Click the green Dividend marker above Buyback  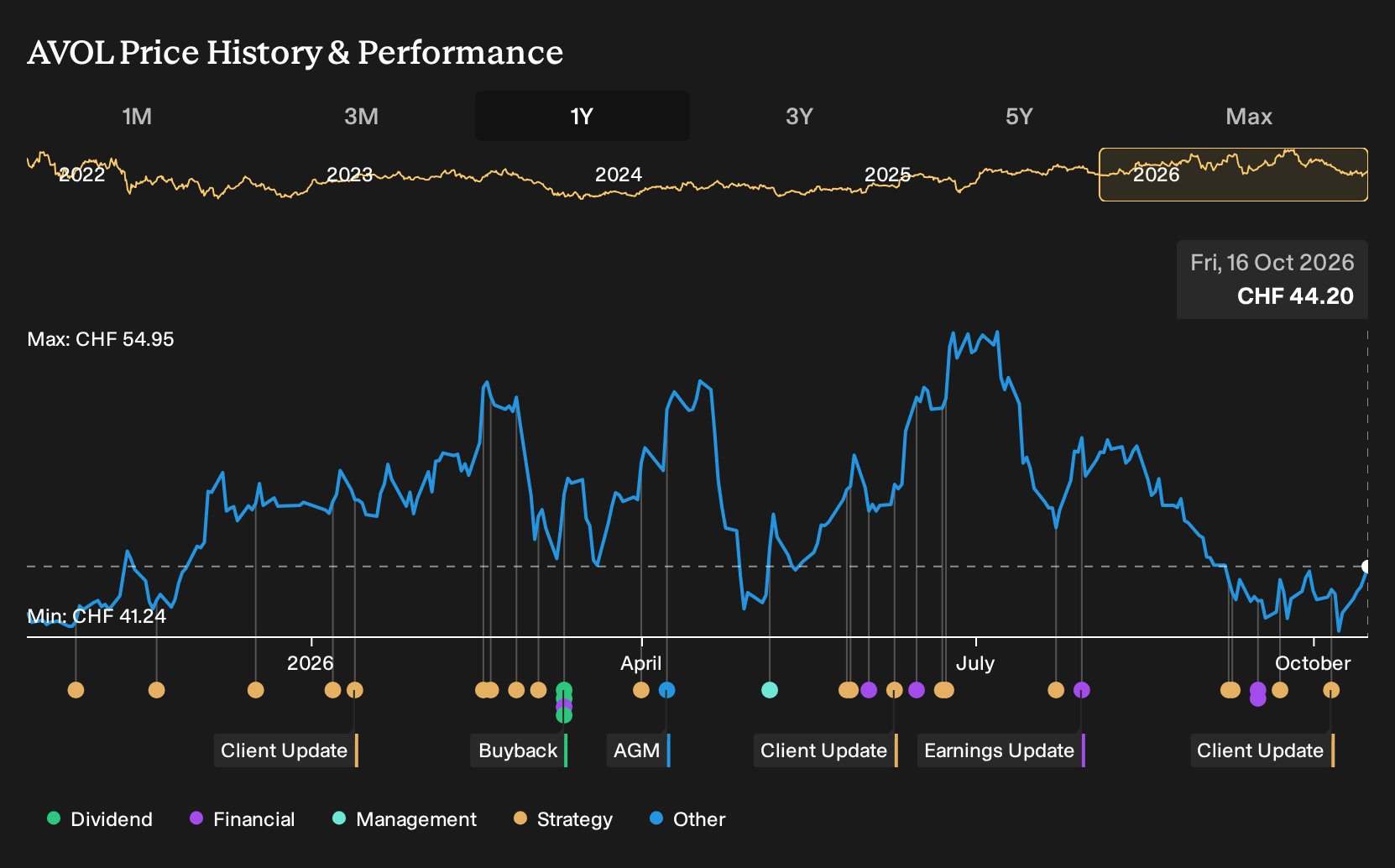[x=564, y=690]
